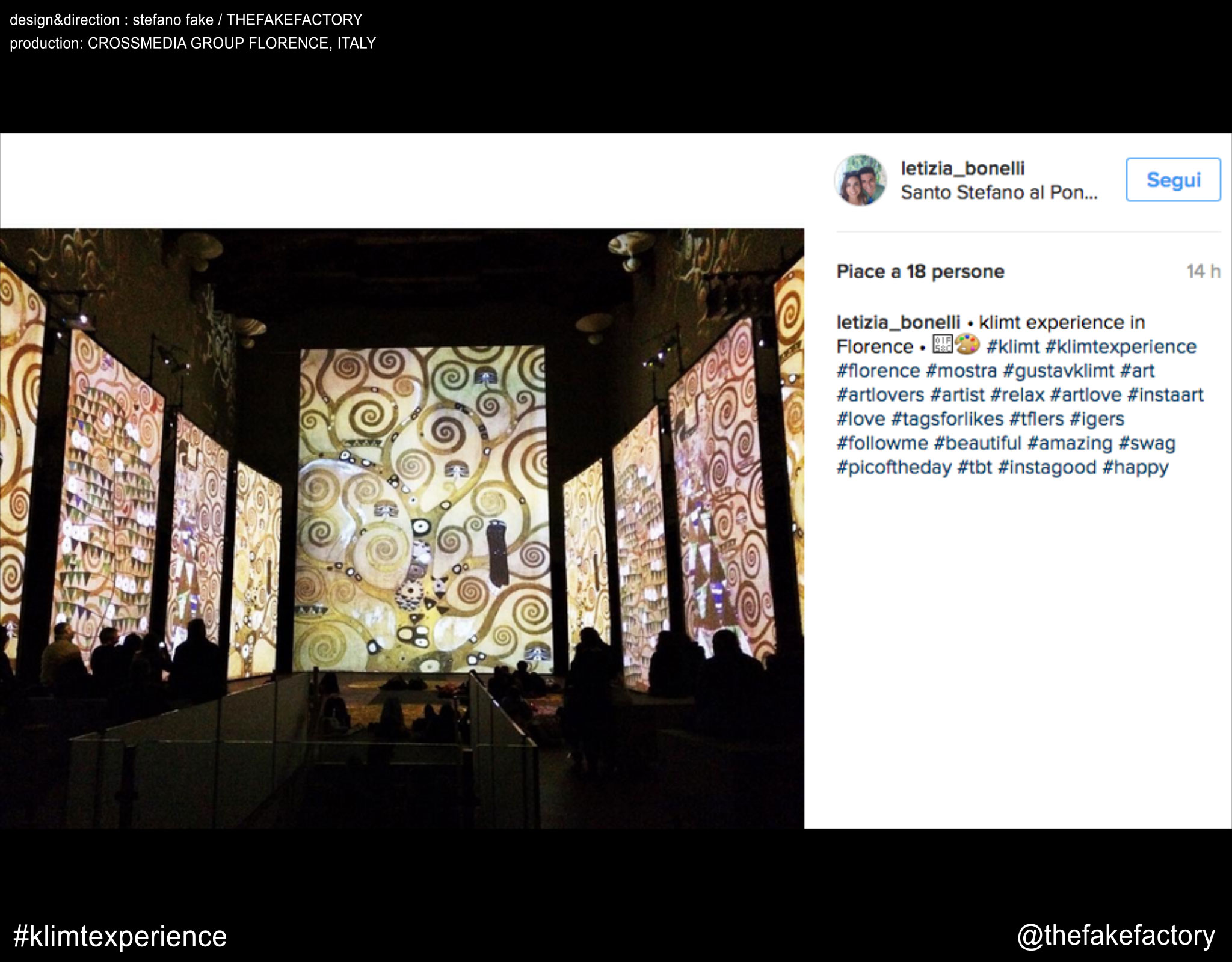Open the letizia_bonelli username in the header

(x=962, y=168)
